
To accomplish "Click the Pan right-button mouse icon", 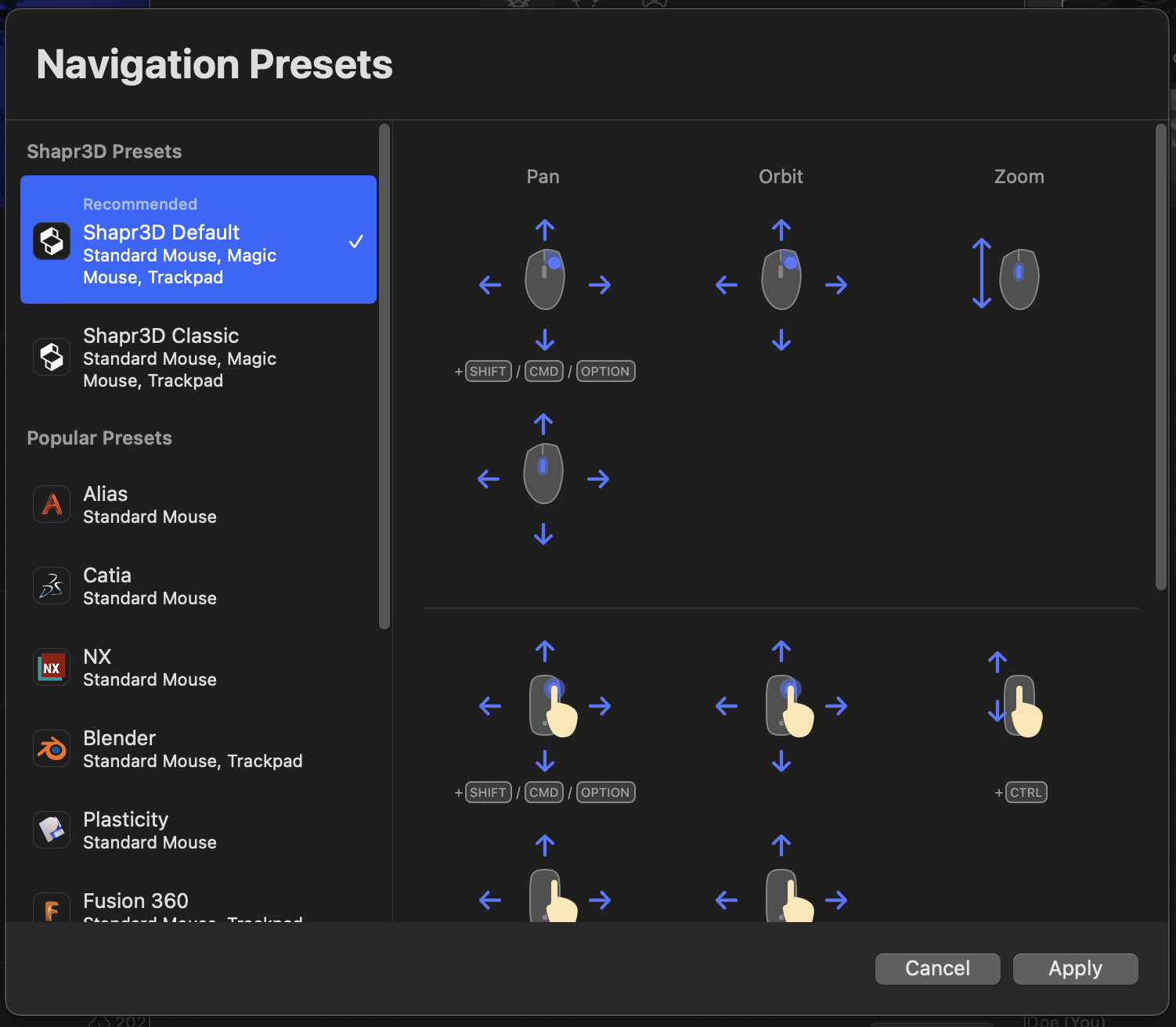I will 545,279.
